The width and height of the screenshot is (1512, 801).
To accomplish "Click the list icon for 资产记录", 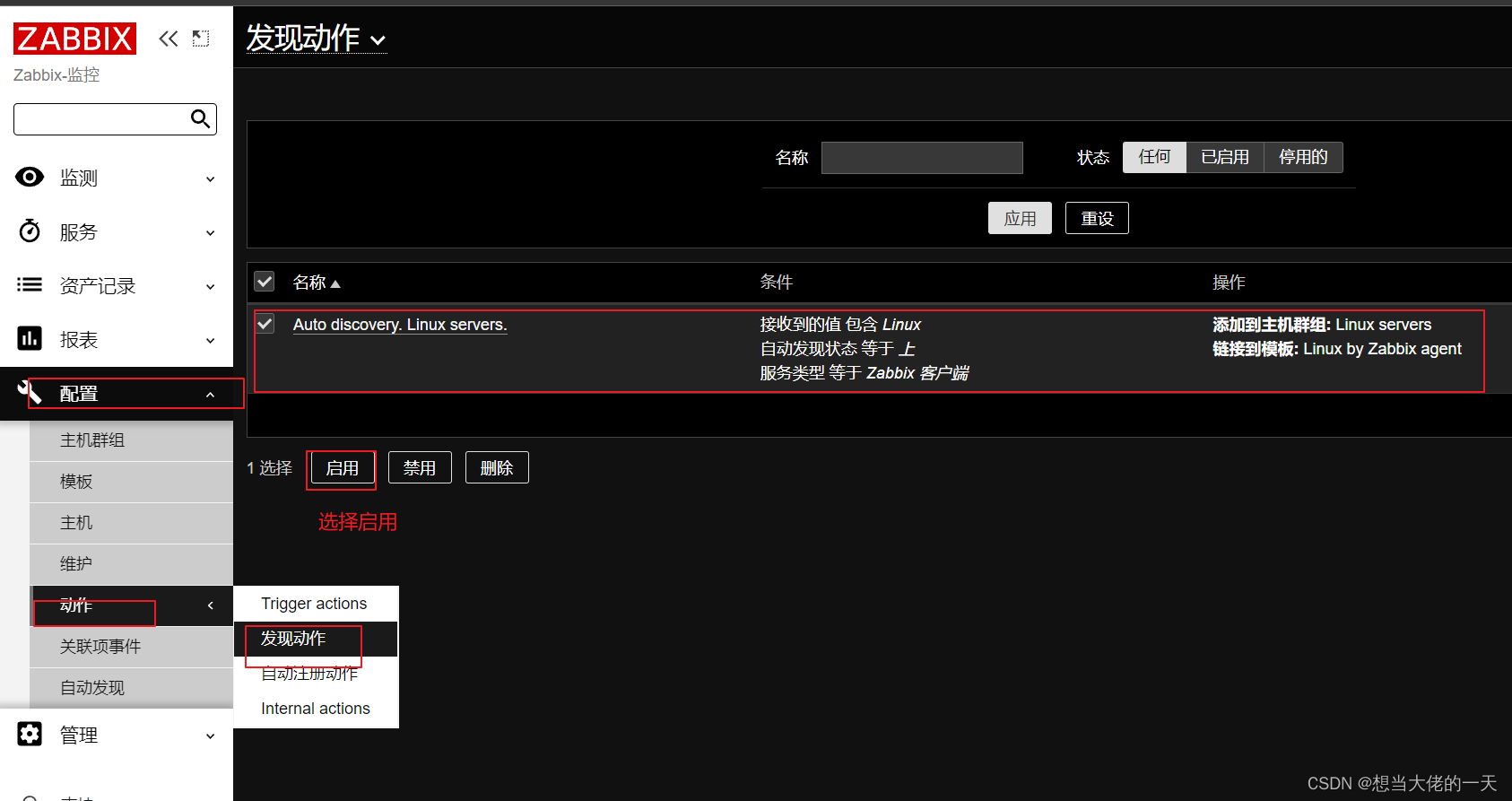I will coord(30,284).
